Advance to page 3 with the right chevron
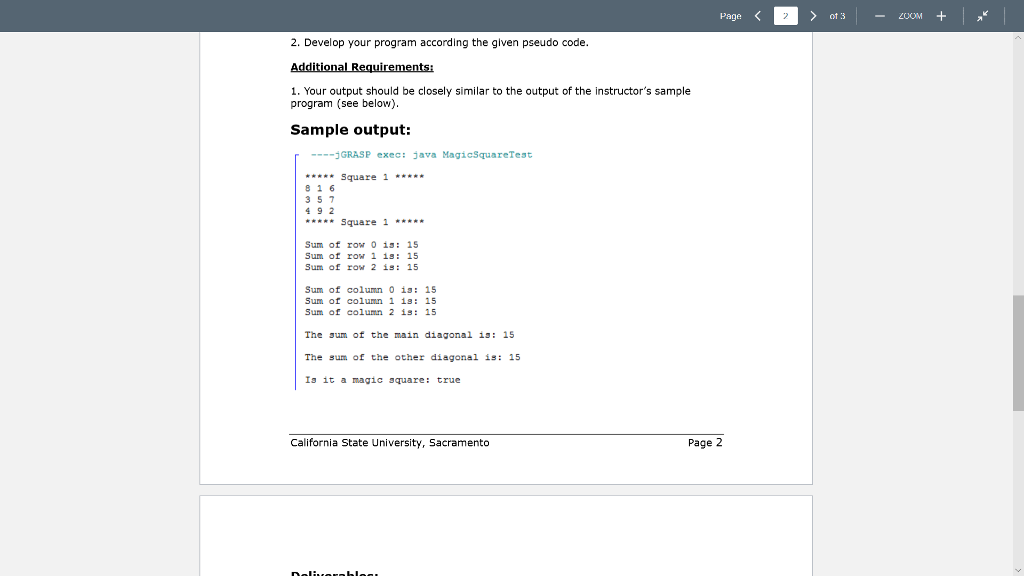 click(812, 16)
